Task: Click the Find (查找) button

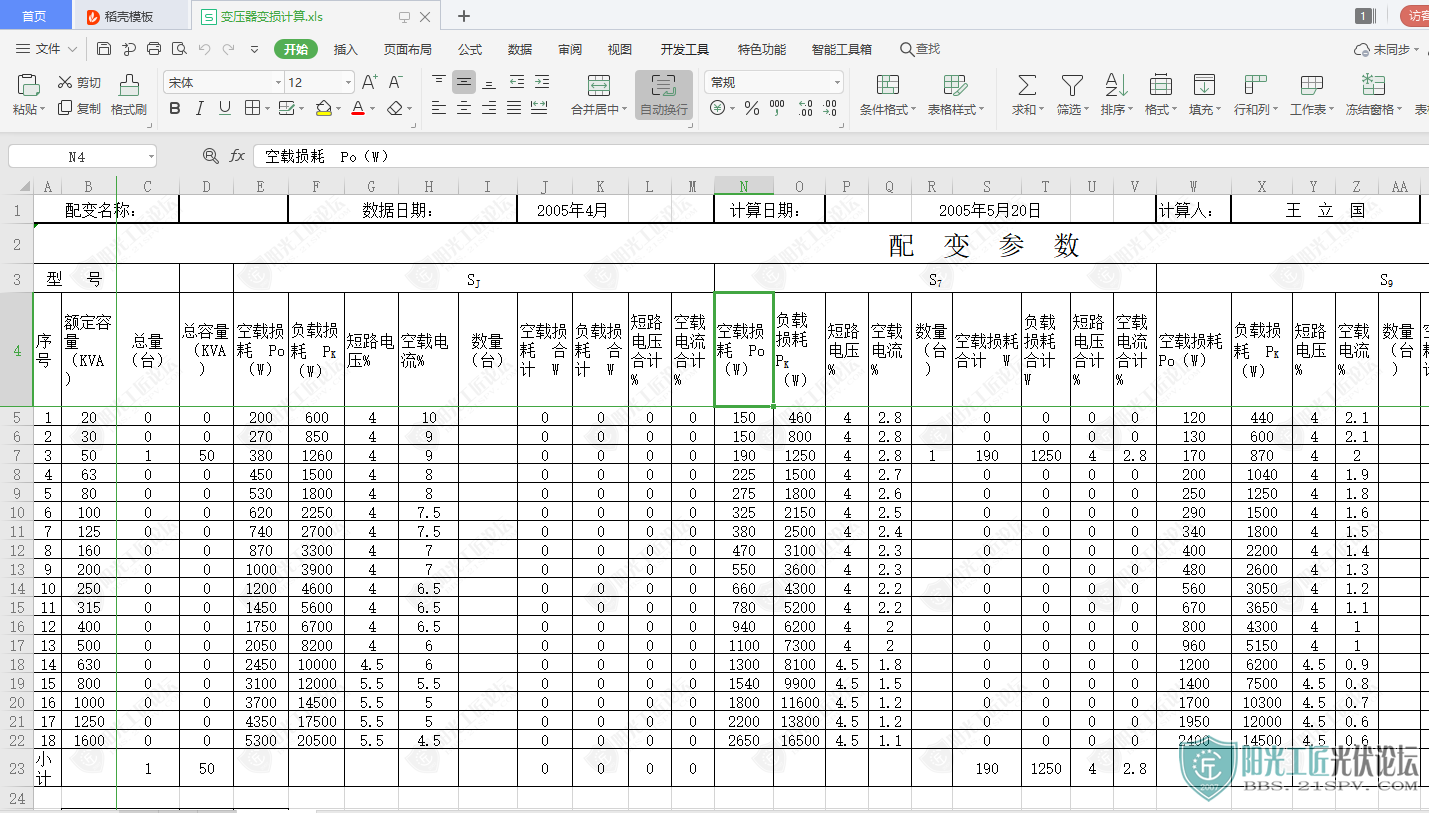Action: (x=920, y=49)
